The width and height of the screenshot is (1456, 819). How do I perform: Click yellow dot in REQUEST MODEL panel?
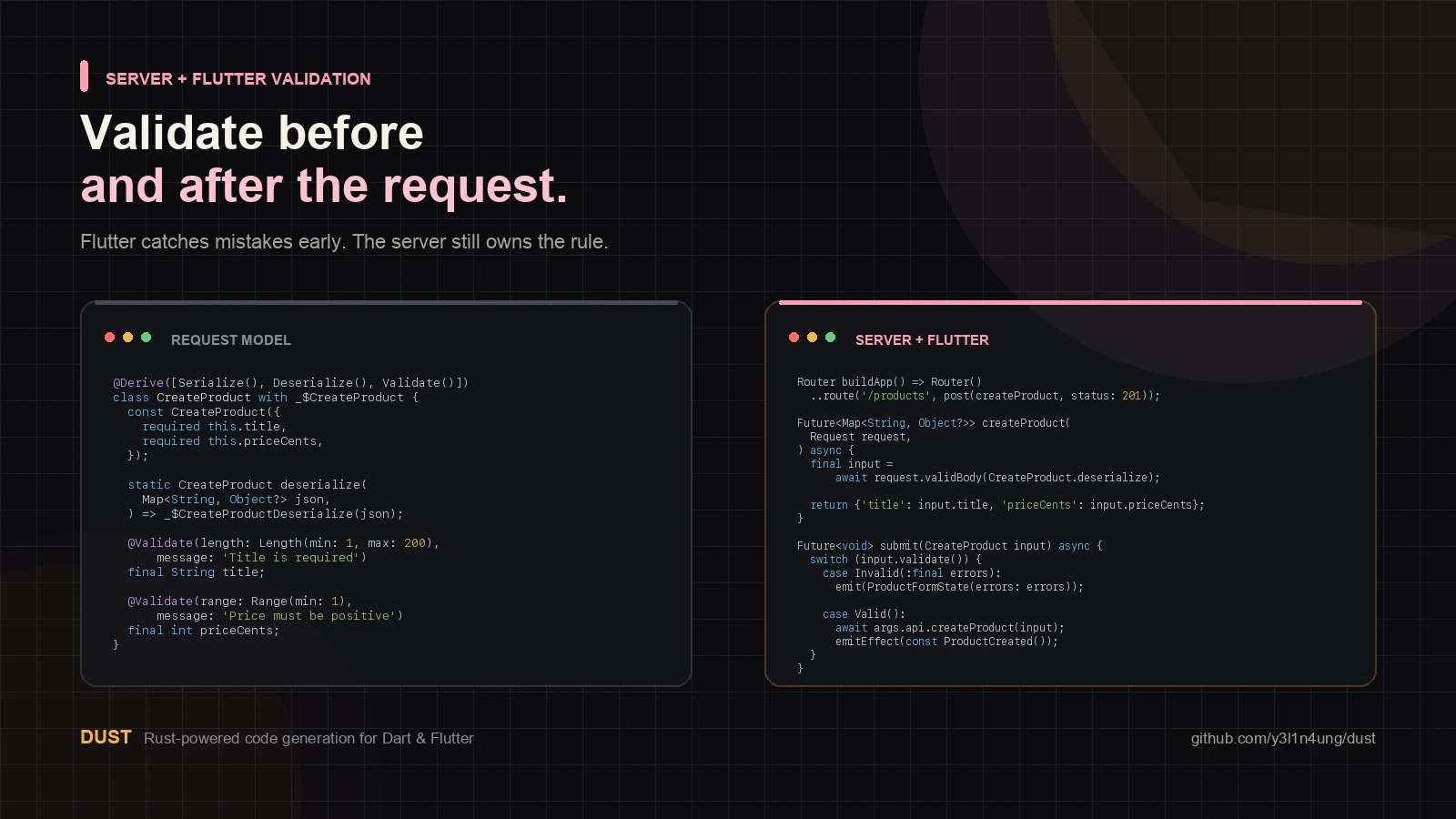coord(127,338)
